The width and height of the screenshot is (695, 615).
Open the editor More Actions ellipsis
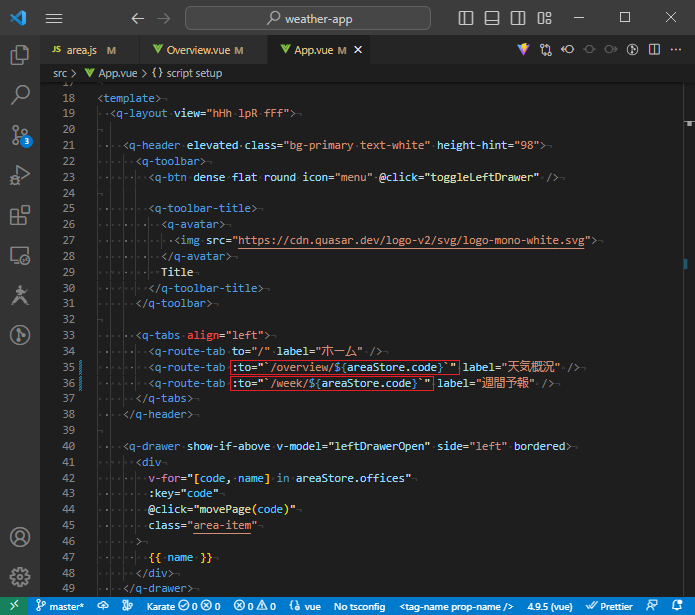coord(676,50)
